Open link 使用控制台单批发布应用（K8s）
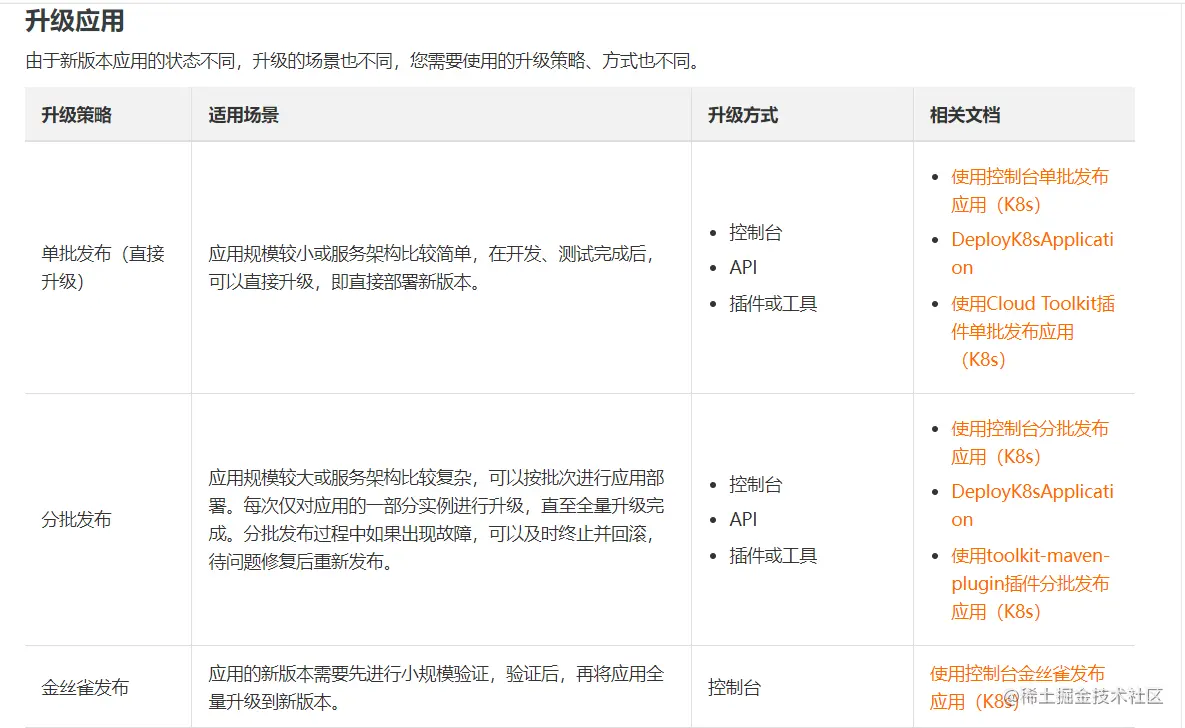Image resolution: width=1185 pixels, height=728 pixels. (x=1029, y=191)
